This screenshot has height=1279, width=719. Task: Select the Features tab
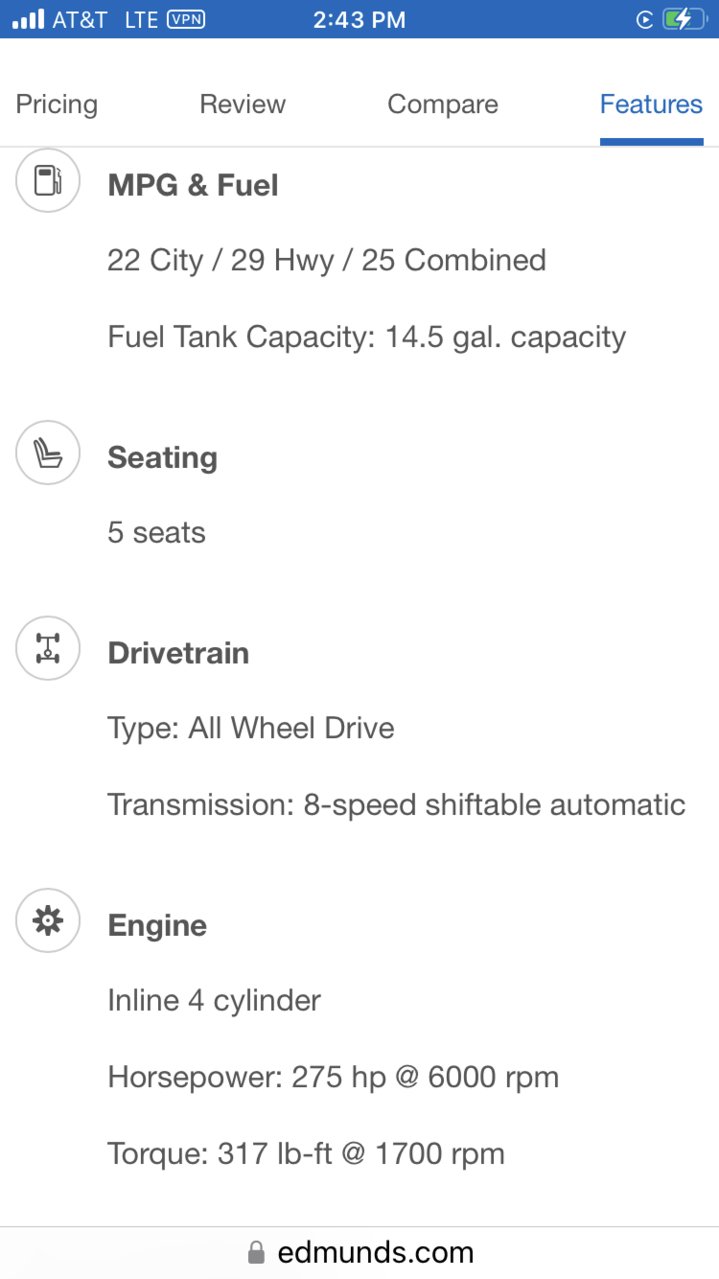click(651, 104)
